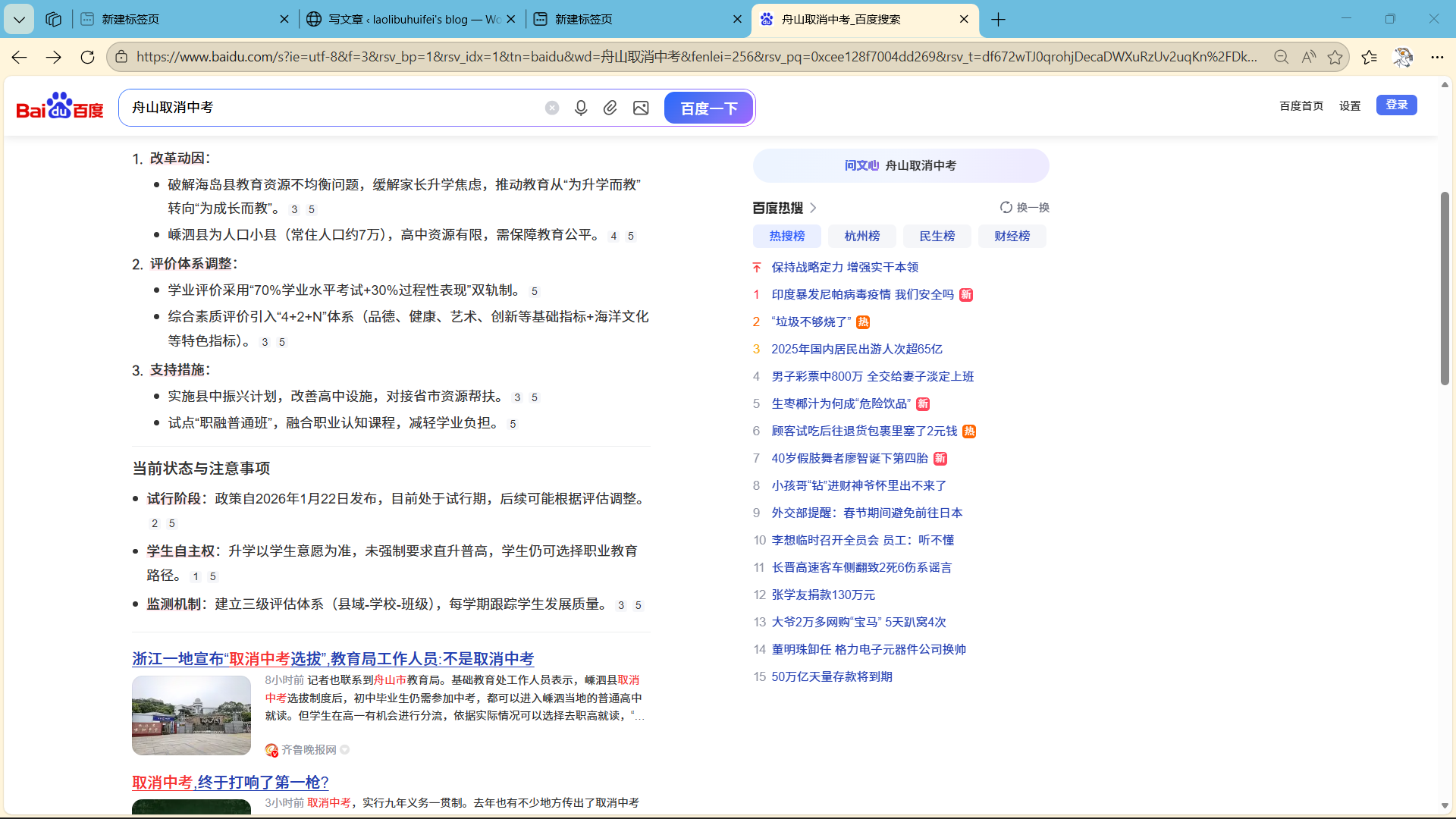Screen dimensions: 1456x819
Task: Open the tab search dropdown chevron
Action: [x=19, y=19]
